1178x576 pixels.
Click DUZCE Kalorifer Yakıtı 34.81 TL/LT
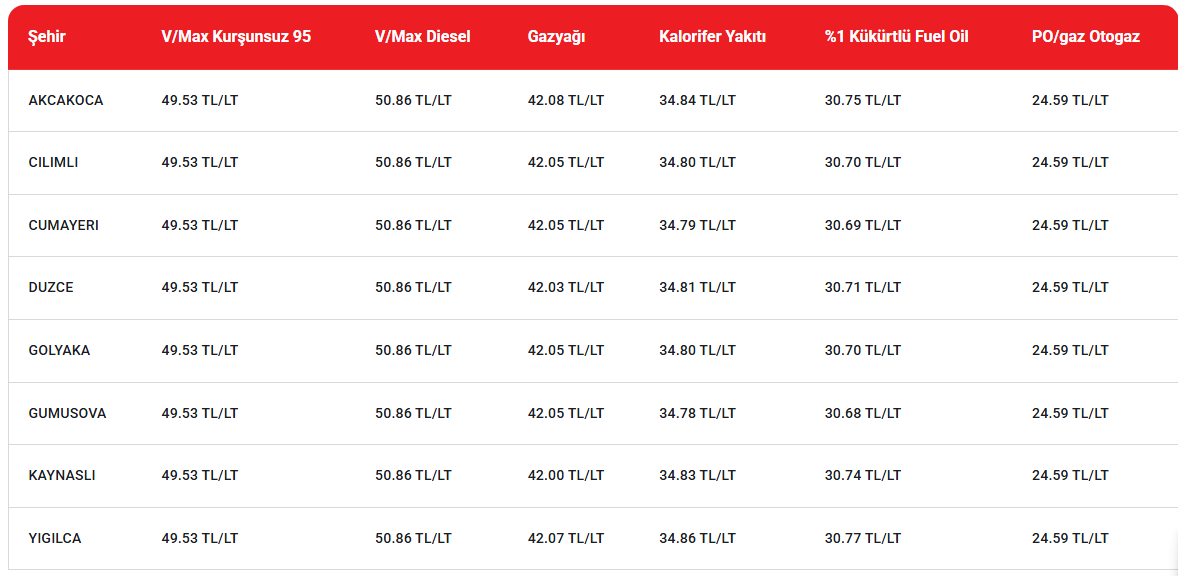click(x=697, y=288)
